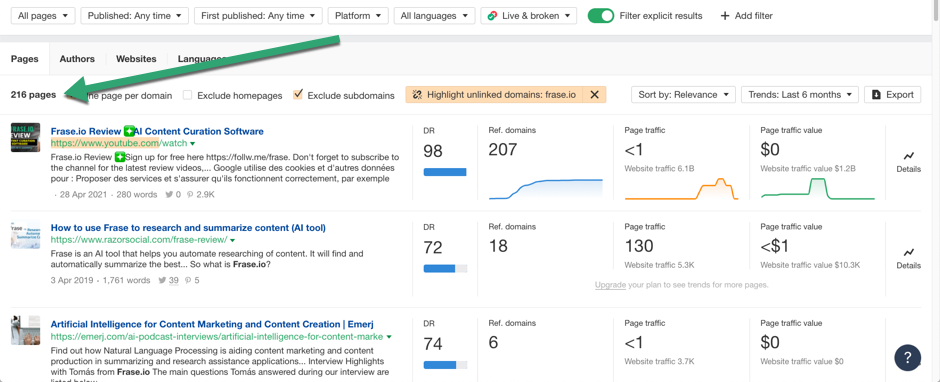Click the Export button
Viewport: 940px width, 382px height.
coord(892,95)
